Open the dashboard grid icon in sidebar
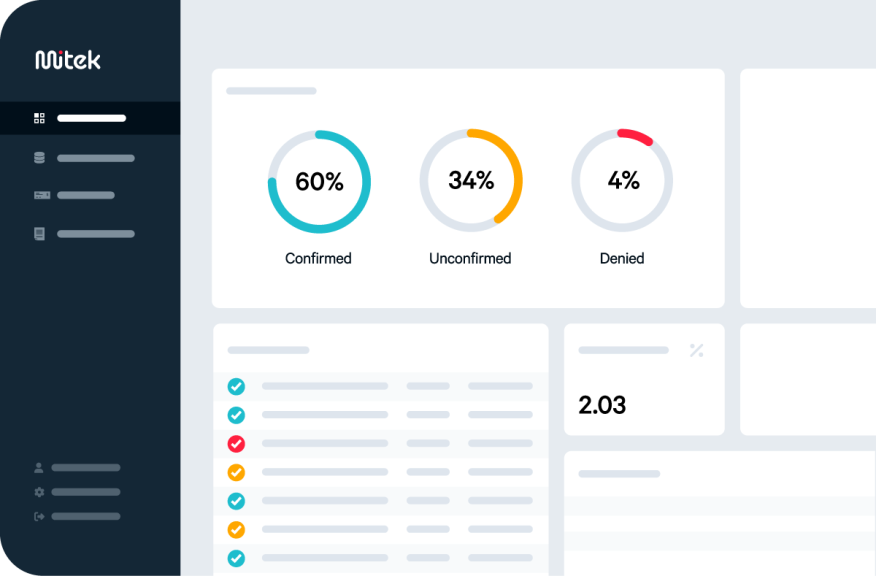Viewport: 876px width, 576px height. [39, 118]
